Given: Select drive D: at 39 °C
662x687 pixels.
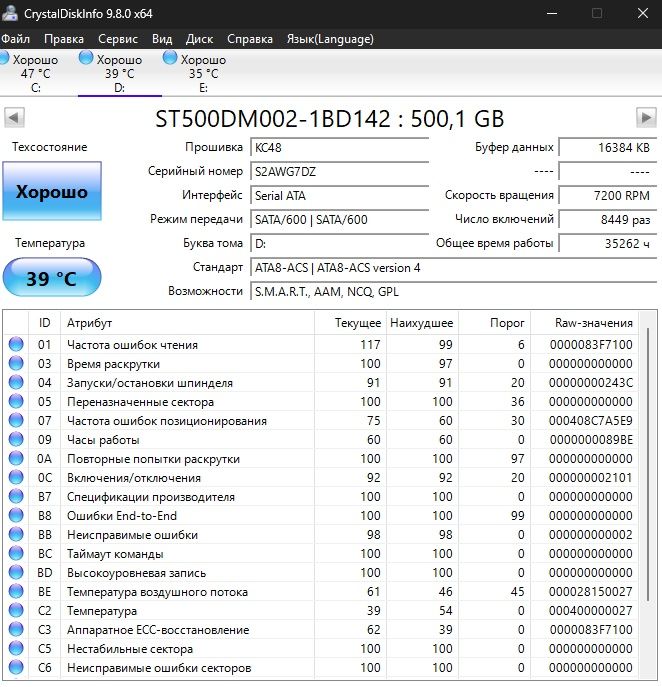Looking at the screenshot, I should click(x=119, y=73).
